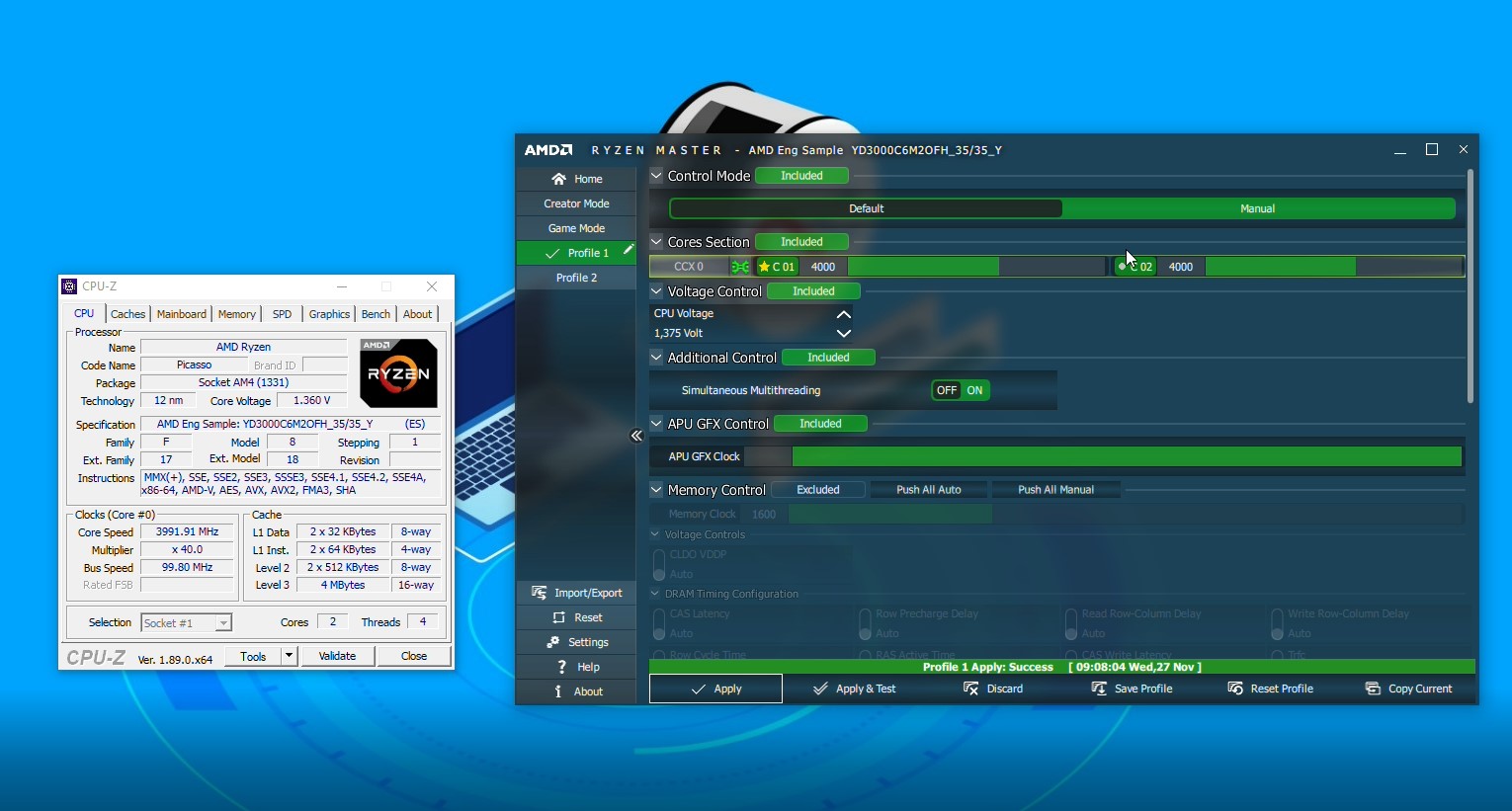Open Home in Ryzen Master sidebar
Viewport: 1512px width, 811px height.
tap(576, 179)
